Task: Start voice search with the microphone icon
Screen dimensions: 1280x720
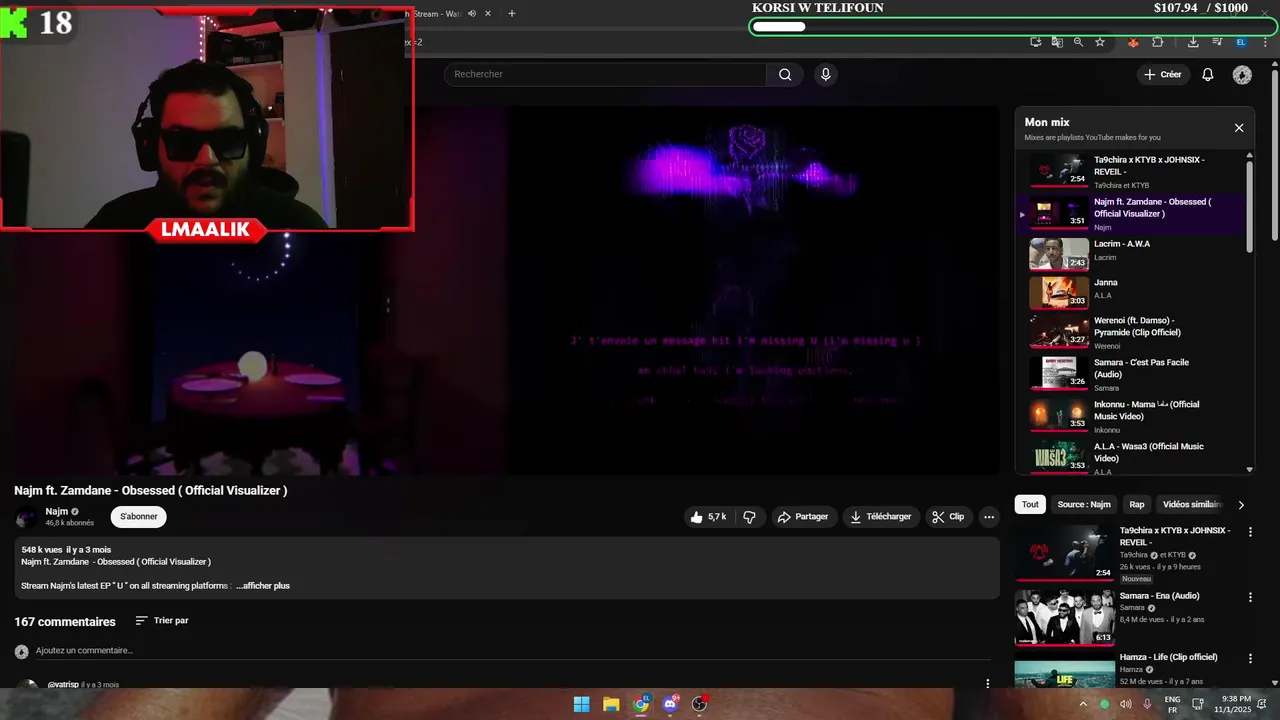Action: click(x=825, y=74)
